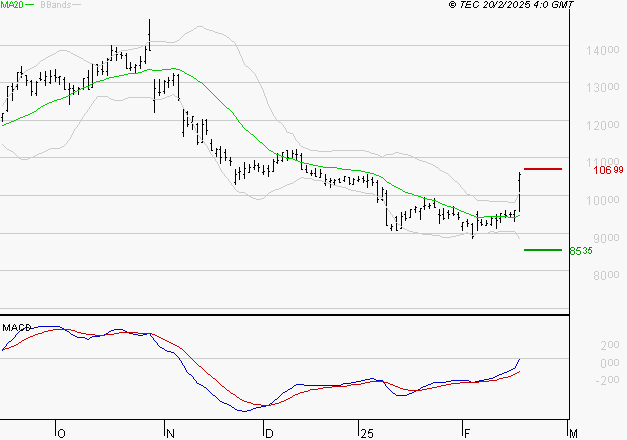Click the 100.00 price axis label
627x440 pixels.
(x=603, y=200)
